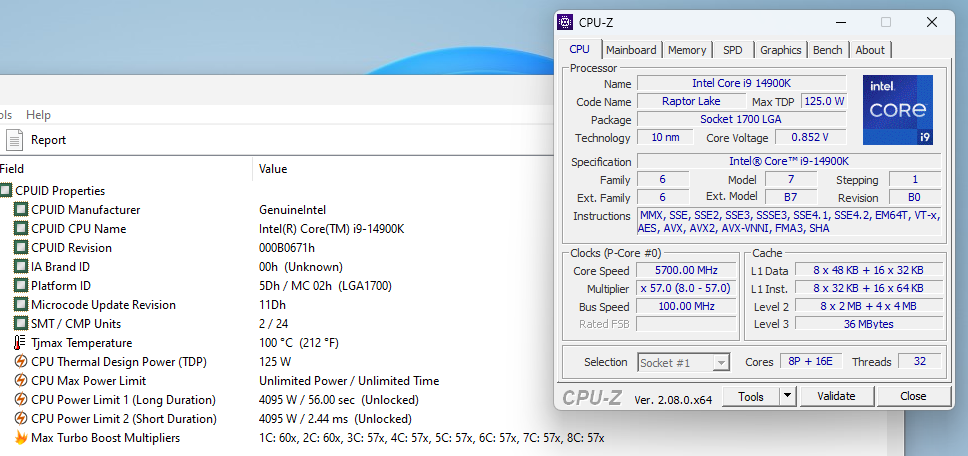Click the value 5Dh / MC 02h (LGA1700)
The height and width of the screenshot is (456, 968).
pyautogui.click(x=325, y=286)
